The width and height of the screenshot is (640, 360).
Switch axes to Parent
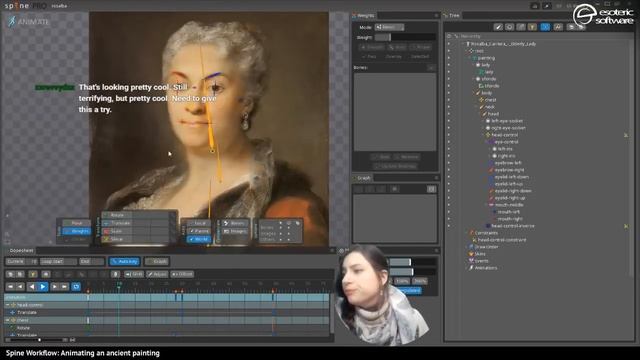[199, 231]
